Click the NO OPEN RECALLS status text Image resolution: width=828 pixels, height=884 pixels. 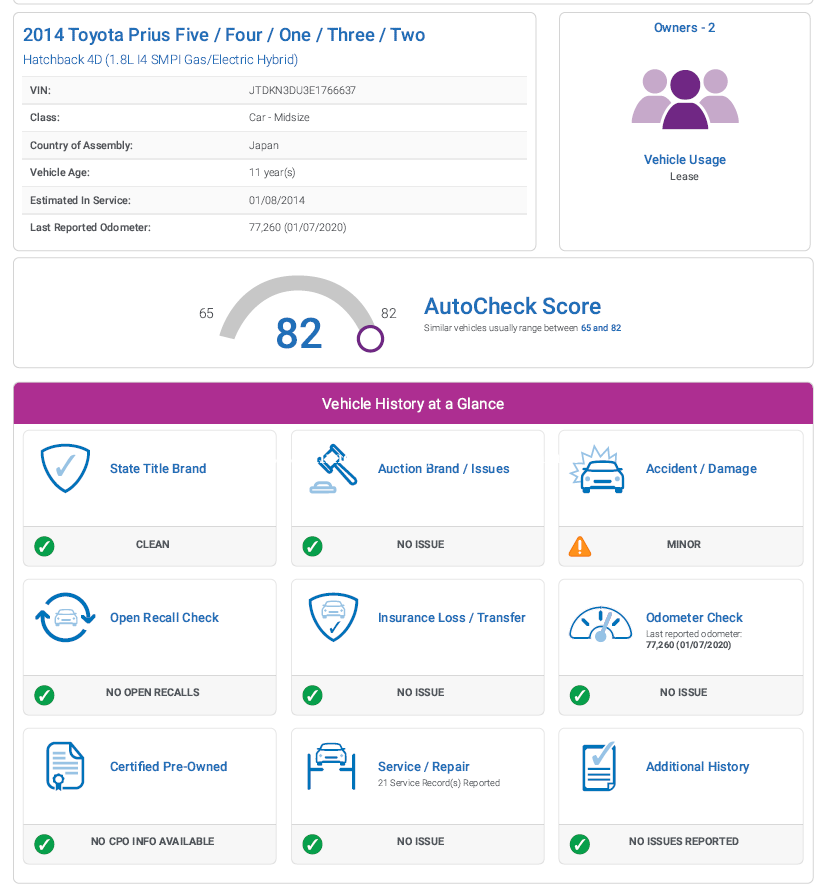pyautogui.click(x=153, y=692)
